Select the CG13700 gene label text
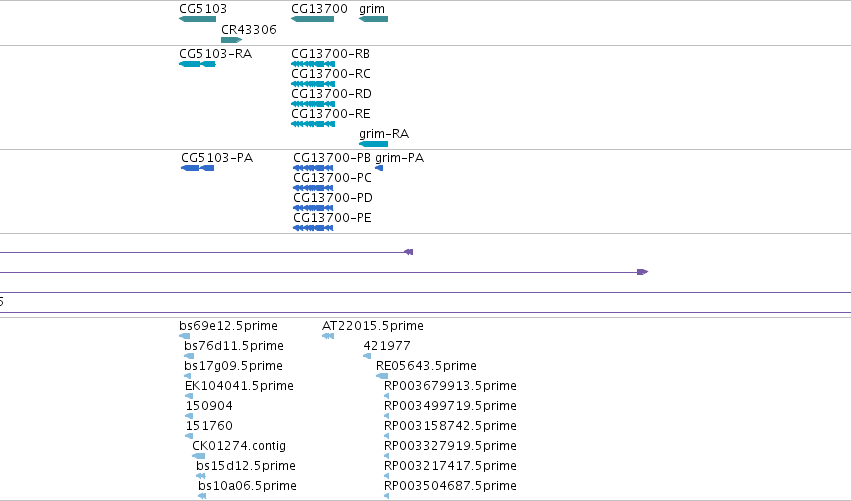The width and height of the screenshot is (851, 501). 319,9
